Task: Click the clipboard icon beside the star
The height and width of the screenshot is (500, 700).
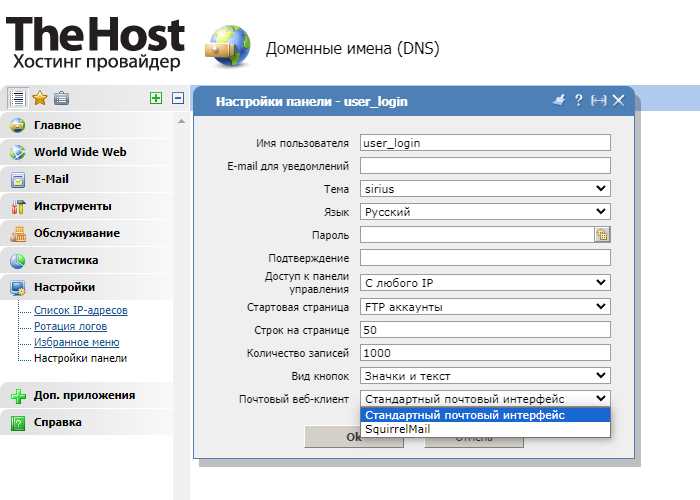Action: [x=61, y=98]
